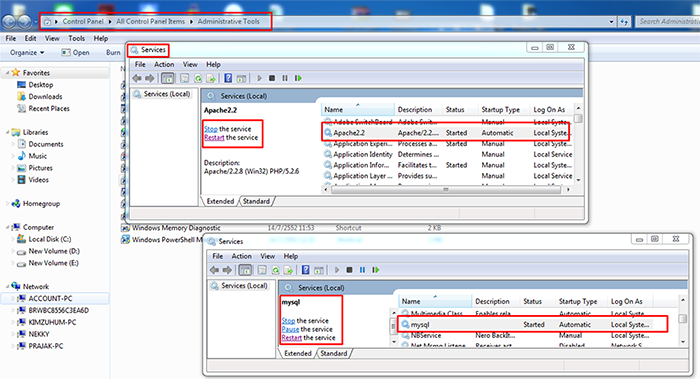Image resolution: width=700 pixels, height=379 pixels.
Task: Open Action menu in bottom Services window
Action: tap(242, 256)
